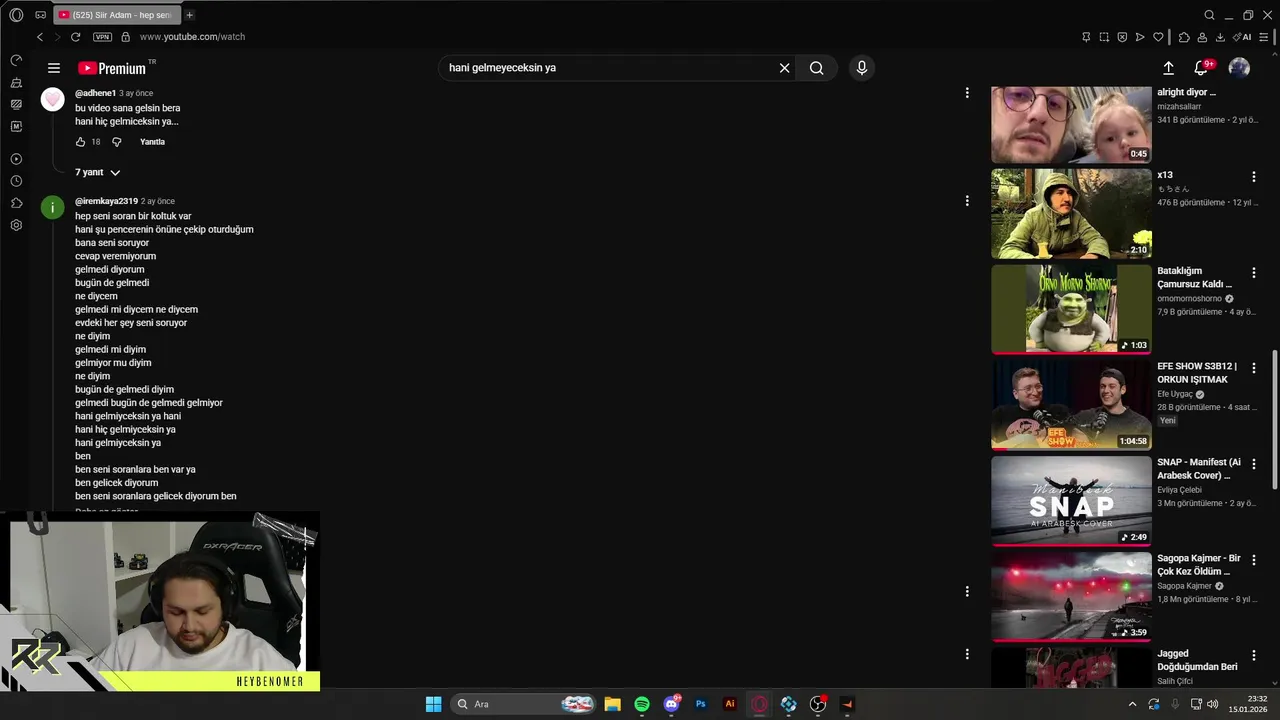Open Windows Start menu
This screenshot has width=1280, height=720.
coord(433,704)
